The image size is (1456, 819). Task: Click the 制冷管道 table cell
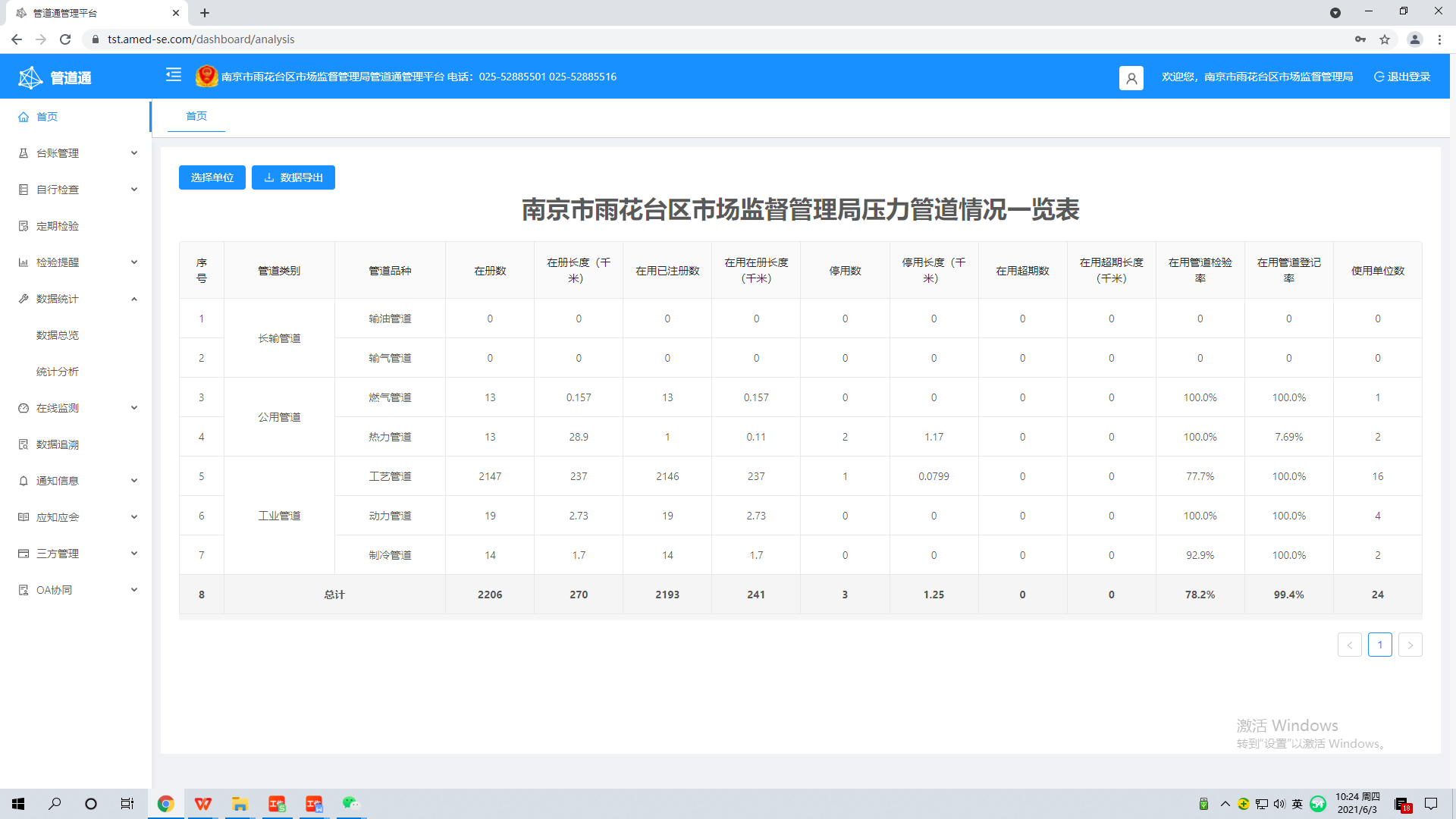(x=390, y=555)
